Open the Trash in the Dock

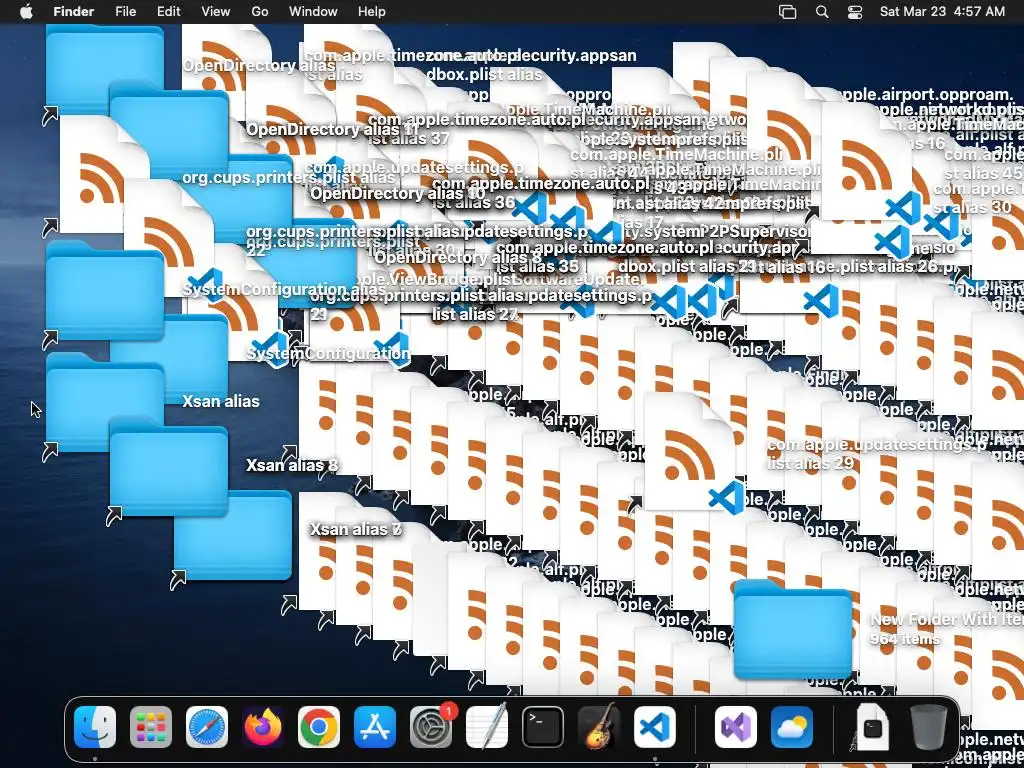929,727
